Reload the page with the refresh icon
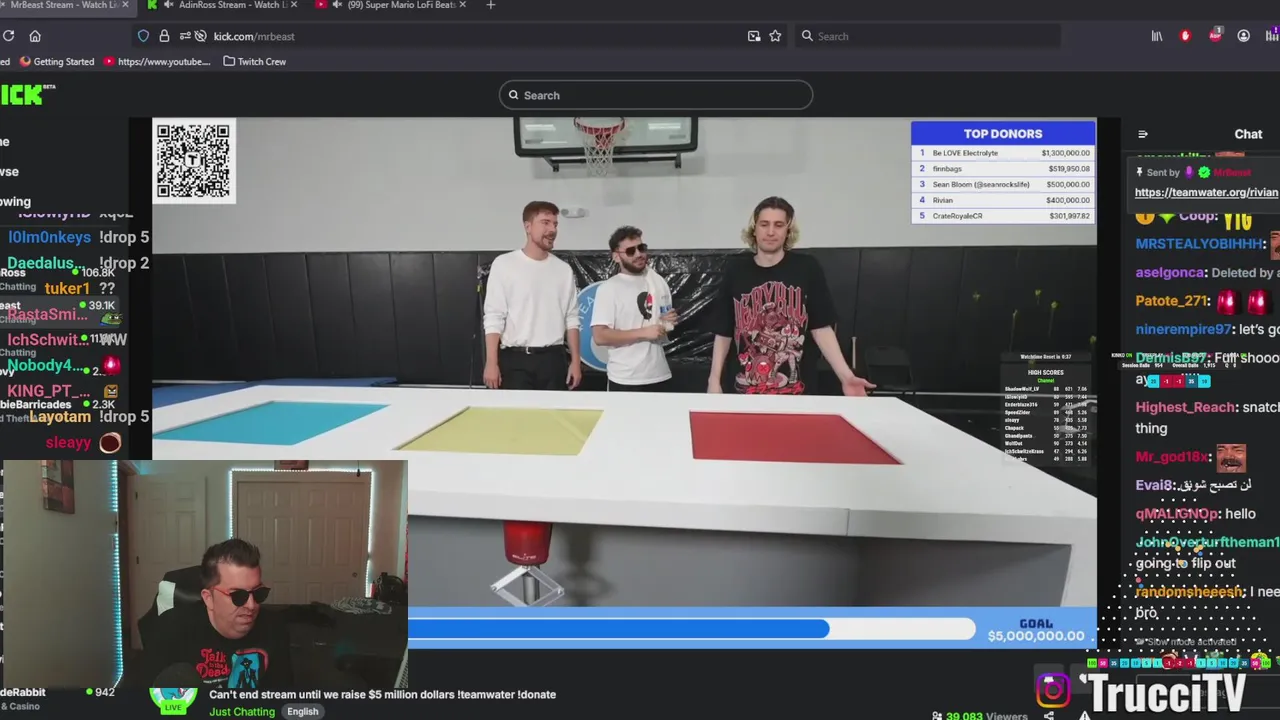Image resolution: width=1280 pixels, height=720 pixels. [x=8, y=36]
